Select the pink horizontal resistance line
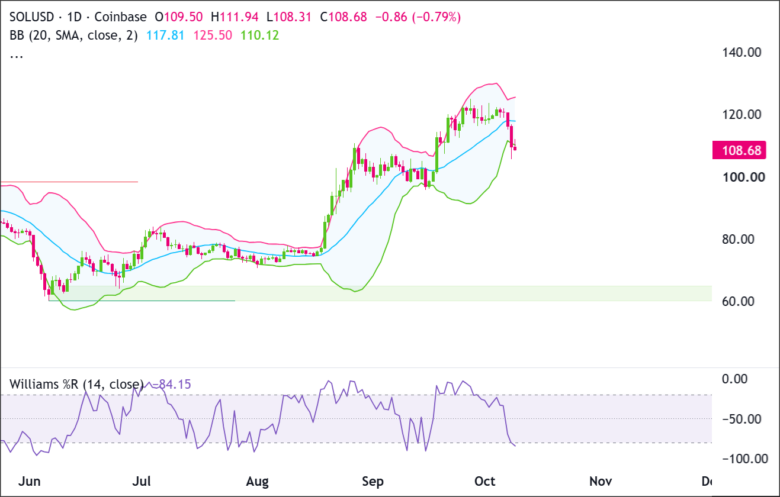780x497 pixels. (x=70, y=182)
